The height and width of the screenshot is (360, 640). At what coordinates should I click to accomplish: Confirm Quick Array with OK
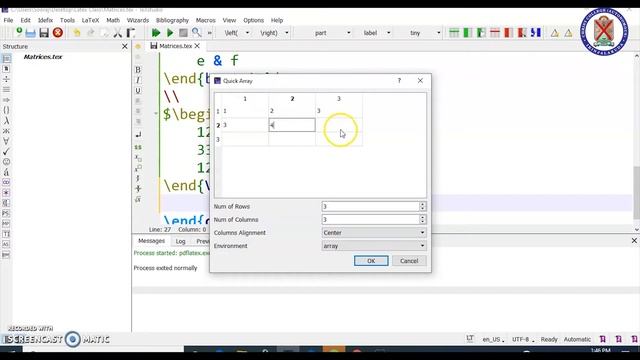pyautogui.click(x=371, y=261)
